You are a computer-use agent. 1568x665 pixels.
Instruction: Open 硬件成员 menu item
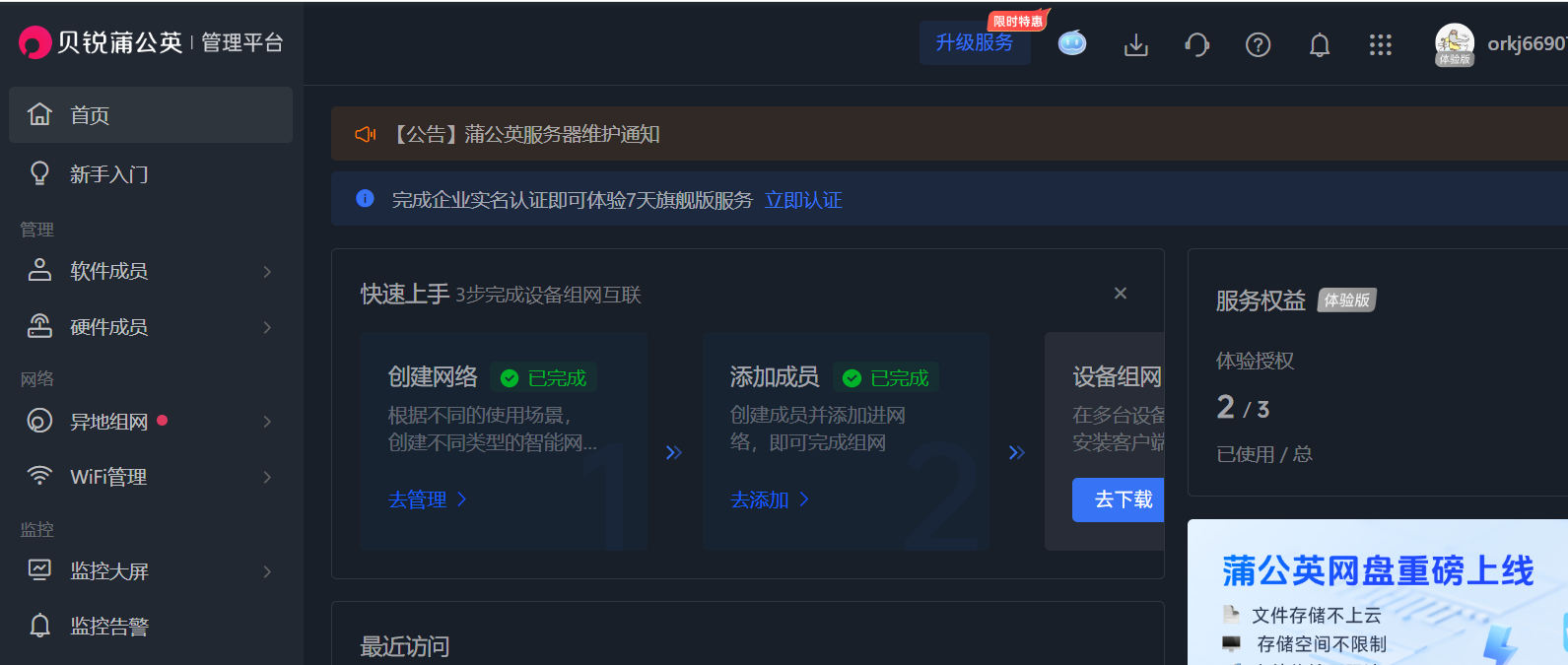(x=151, y=326)
